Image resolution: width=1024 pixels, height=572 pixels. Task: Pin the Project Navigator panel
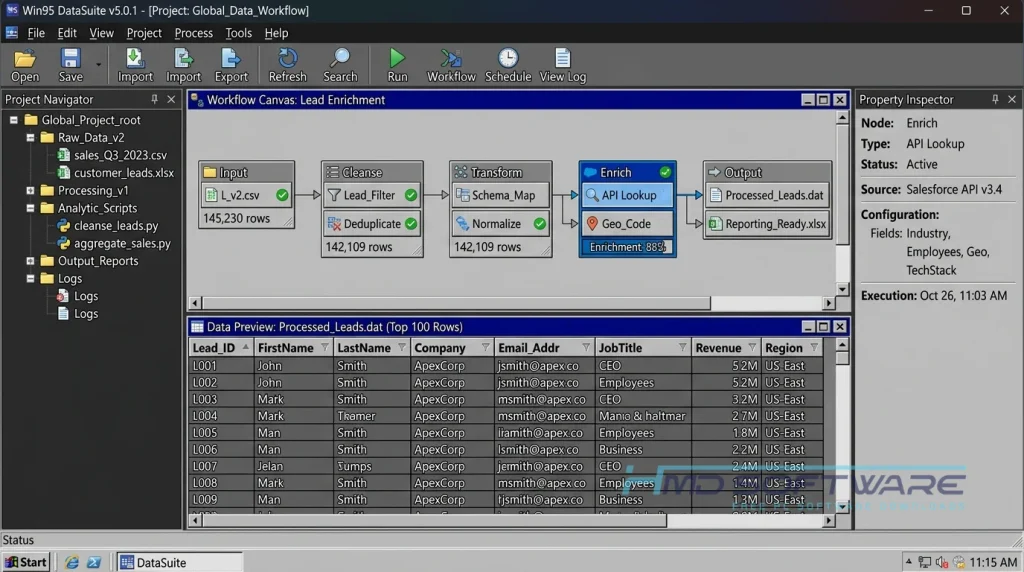click(x=154, y=99)
